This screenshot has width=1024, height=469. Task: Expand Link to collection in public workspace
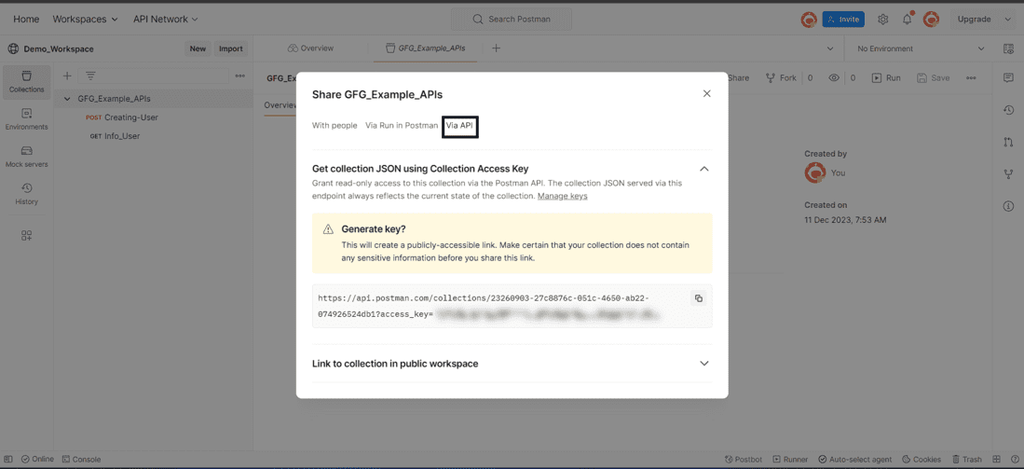point(704,363)
